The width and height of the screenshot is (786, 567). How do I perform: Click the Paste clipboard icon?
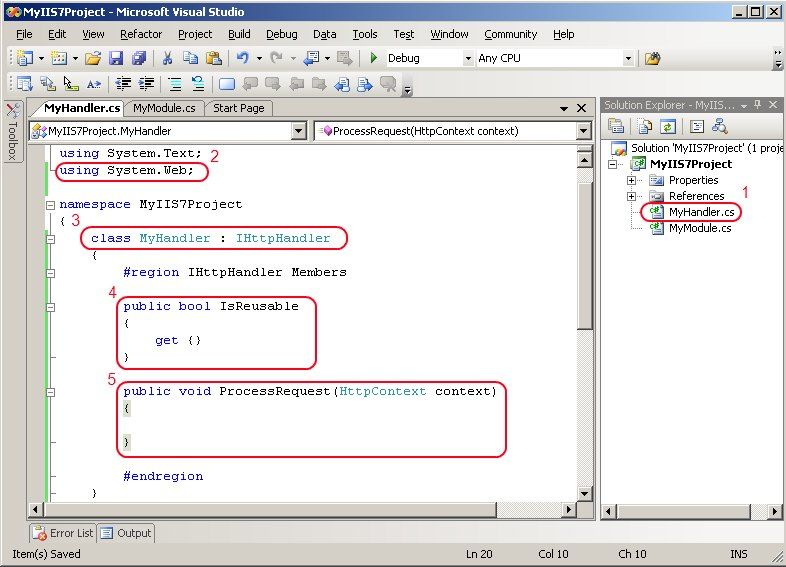[214, 58]
